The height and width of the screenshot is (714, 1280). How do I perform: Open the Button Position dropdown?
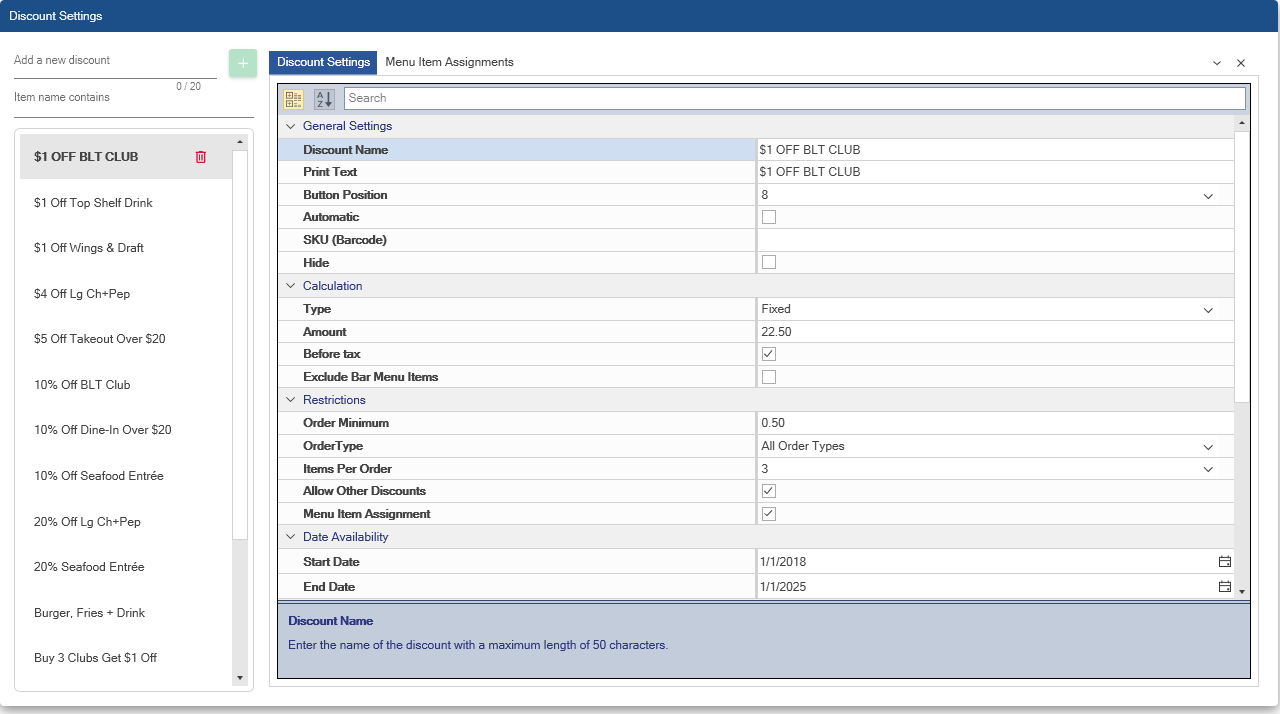[x=1208, y=196]
